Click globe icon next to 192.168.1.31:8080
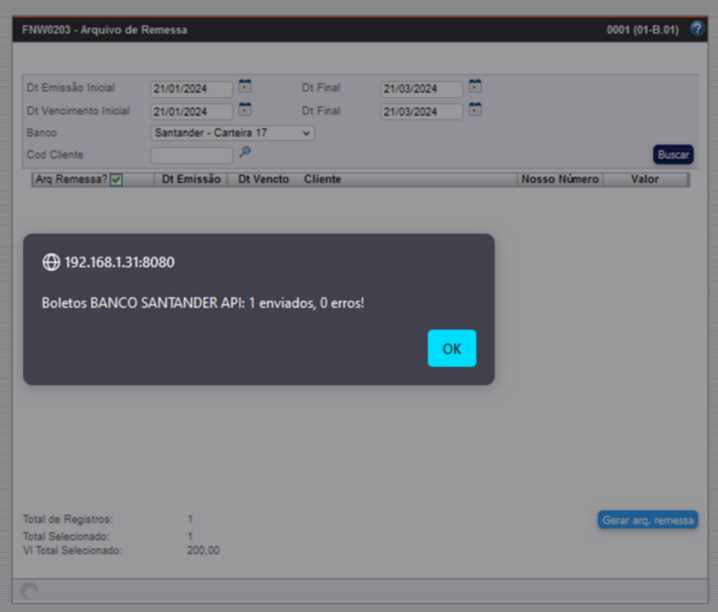 [x=51, y=262]
